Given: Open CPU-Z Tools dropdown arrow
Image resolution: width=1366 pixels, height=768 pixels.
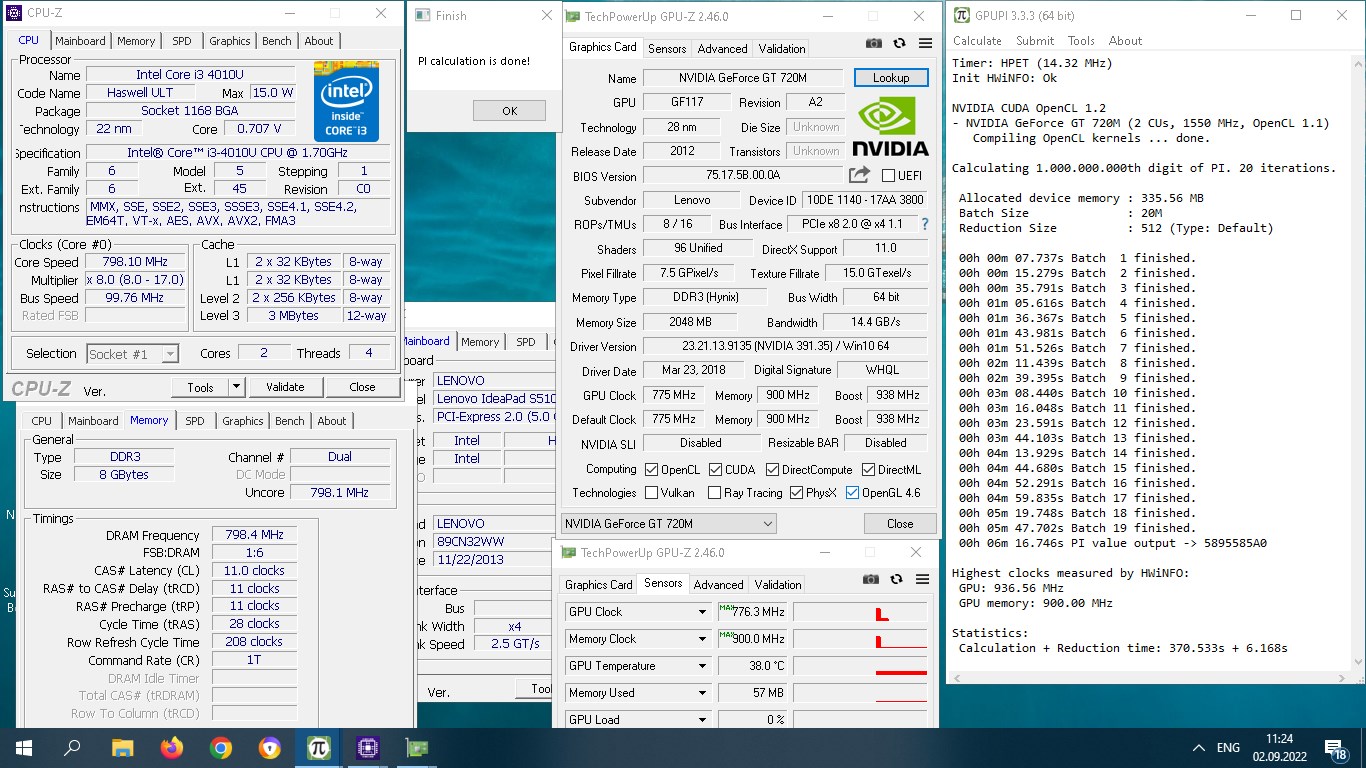Looking at the screenshot, I should tap(236, 387).
